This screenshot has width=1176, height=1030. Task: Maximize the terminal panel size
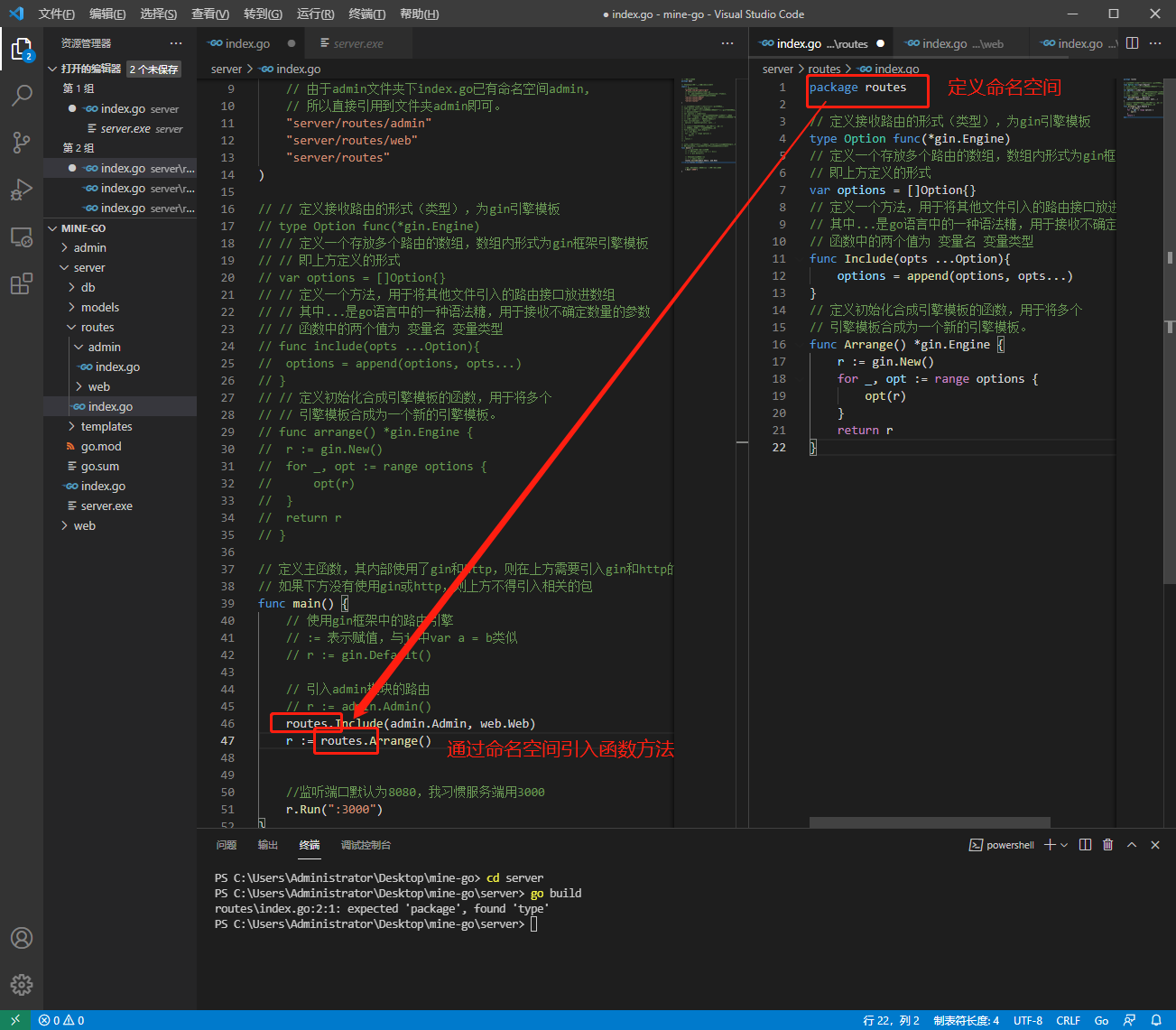[1132, 845]
